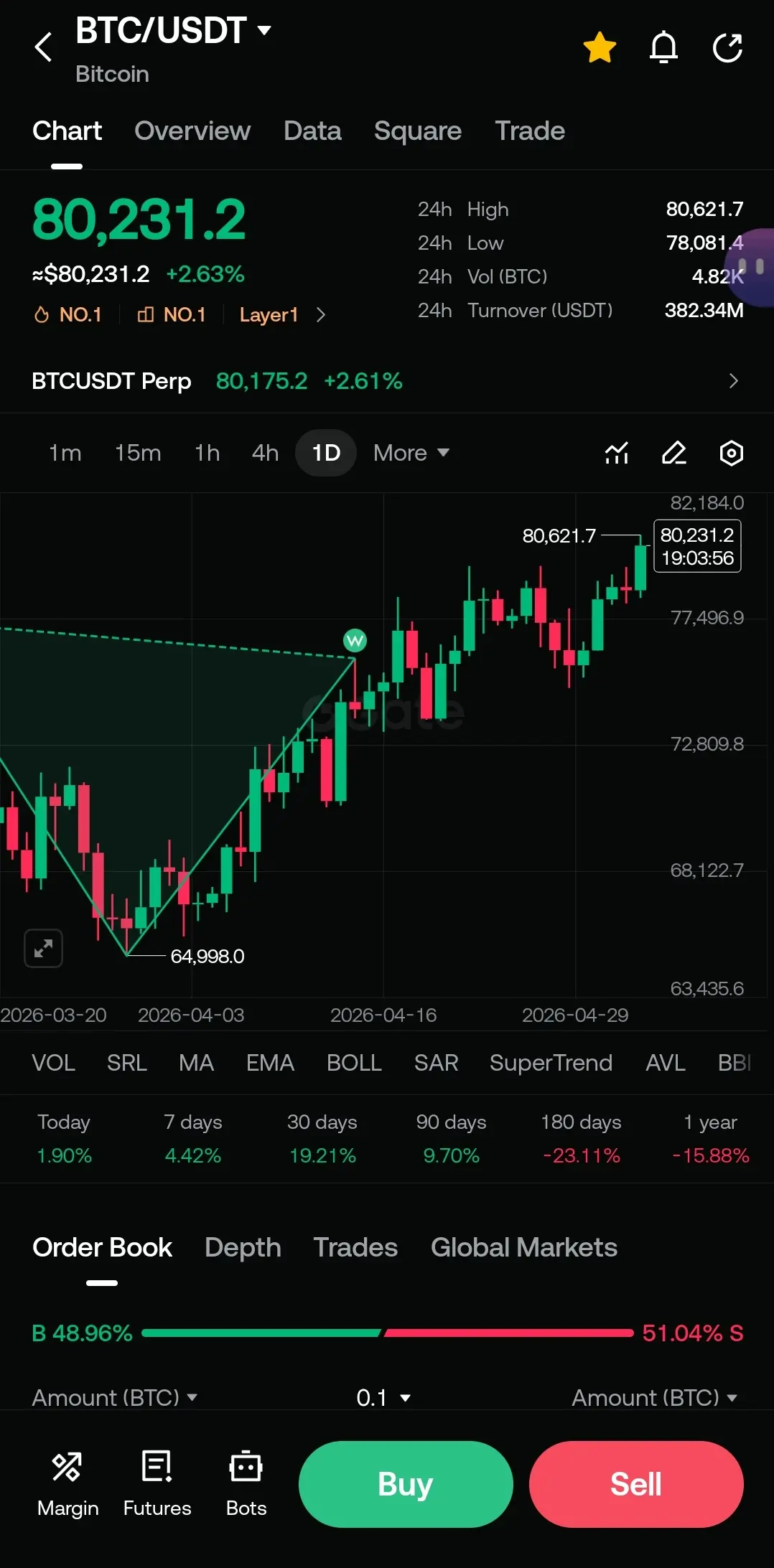774x1568 pixels.
Task: Tap the main price 80,231.2
Action: (139, 220)
